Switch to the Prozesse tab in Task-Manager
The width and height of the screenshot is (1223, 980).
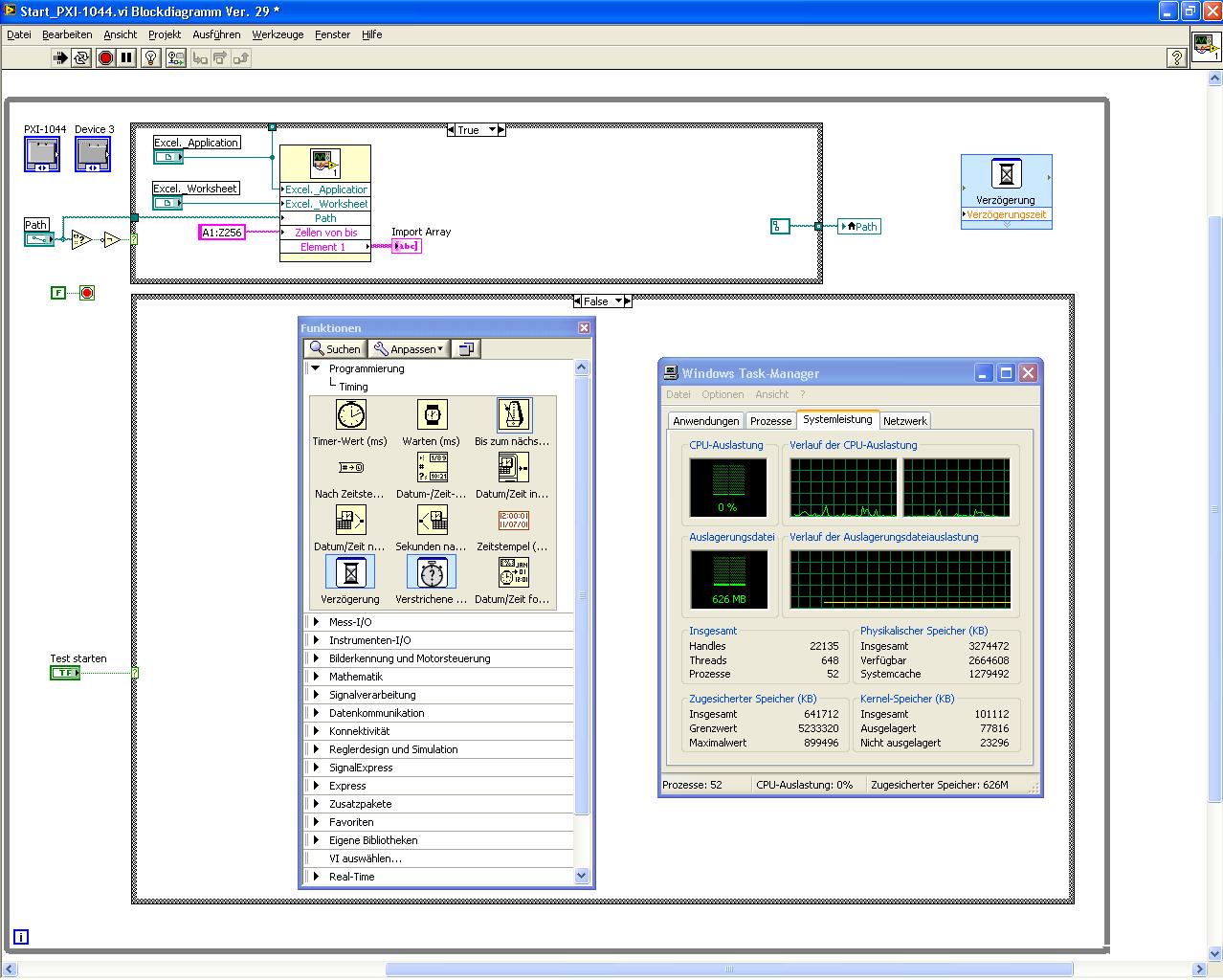770,421
